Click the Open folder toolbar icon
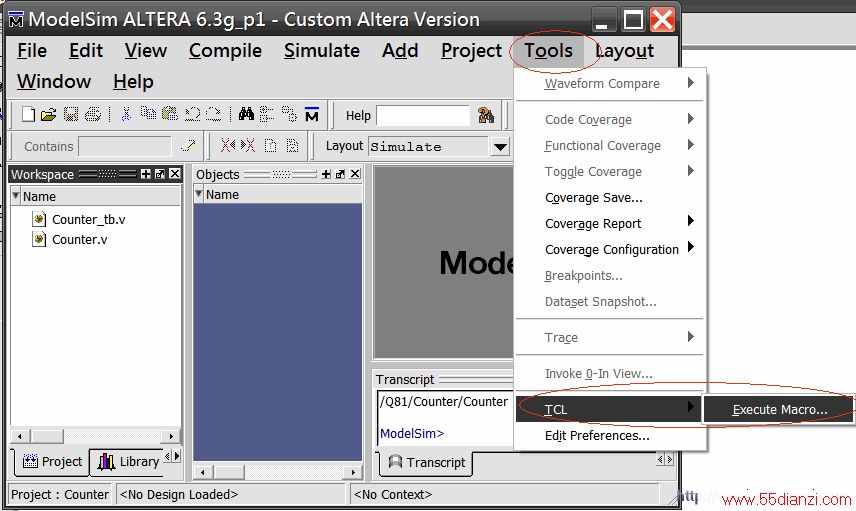Screen dimensions: 856x511 click(49, 114)
